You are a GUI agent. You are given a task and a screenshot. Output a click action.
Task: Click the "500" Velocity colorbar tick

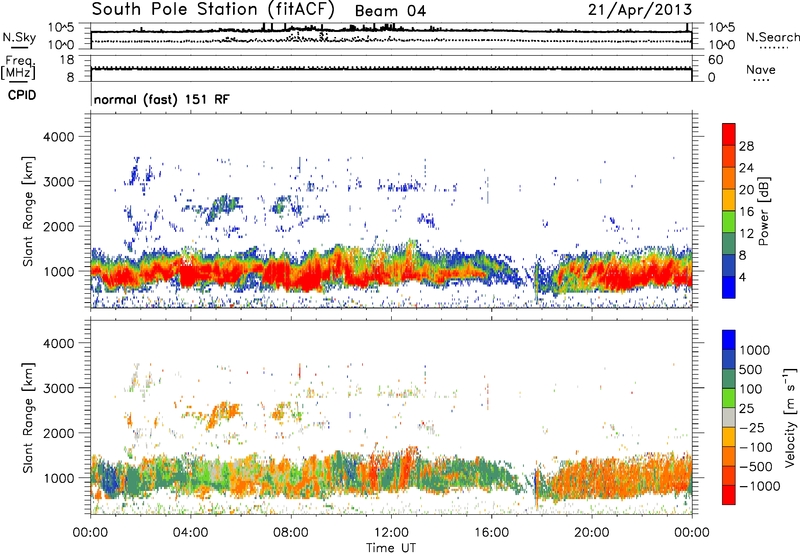click(750, 370)
